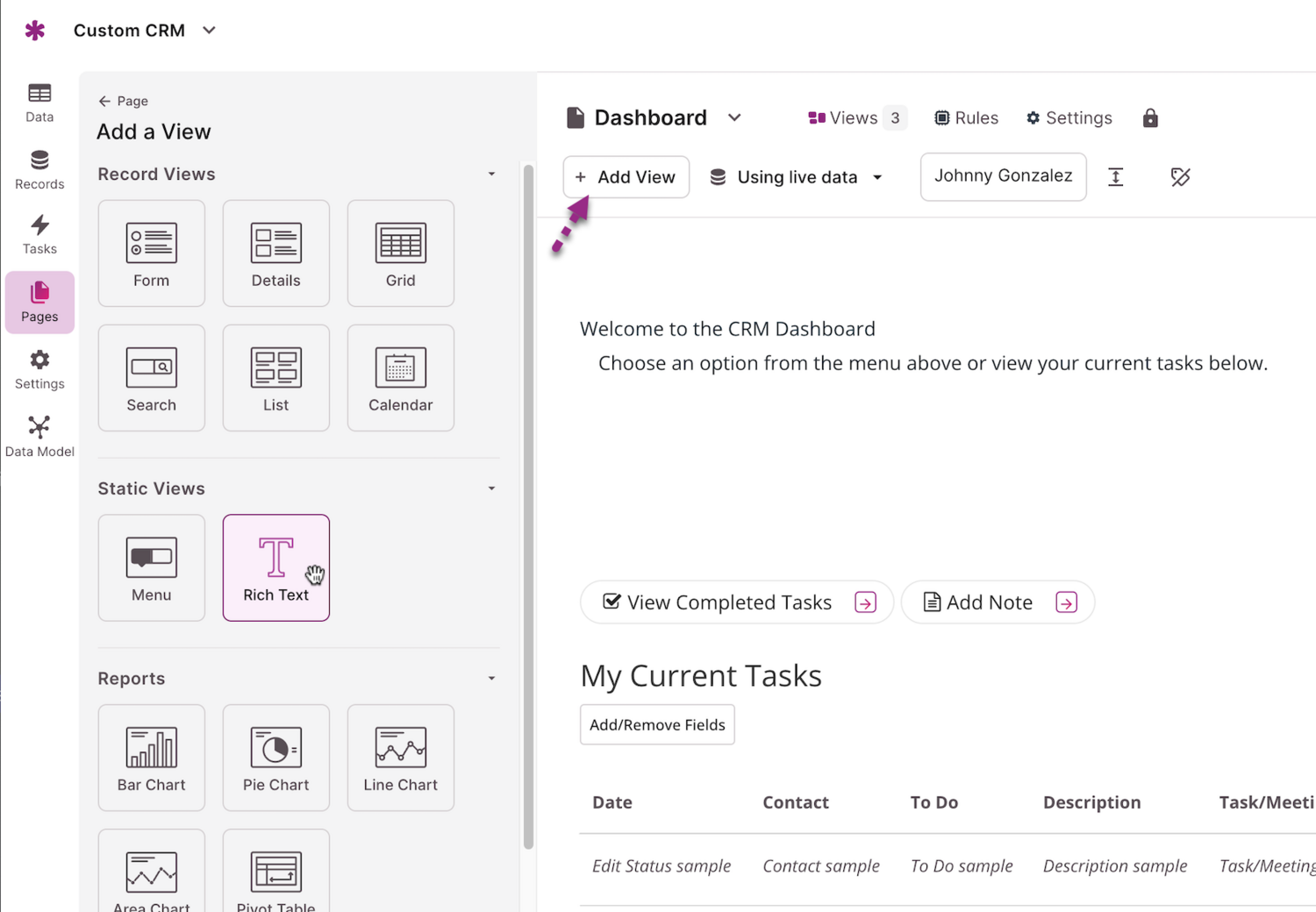Expand the Dashboard page dropdown chevron
The image size is (1316, 912).
[734, 118]
